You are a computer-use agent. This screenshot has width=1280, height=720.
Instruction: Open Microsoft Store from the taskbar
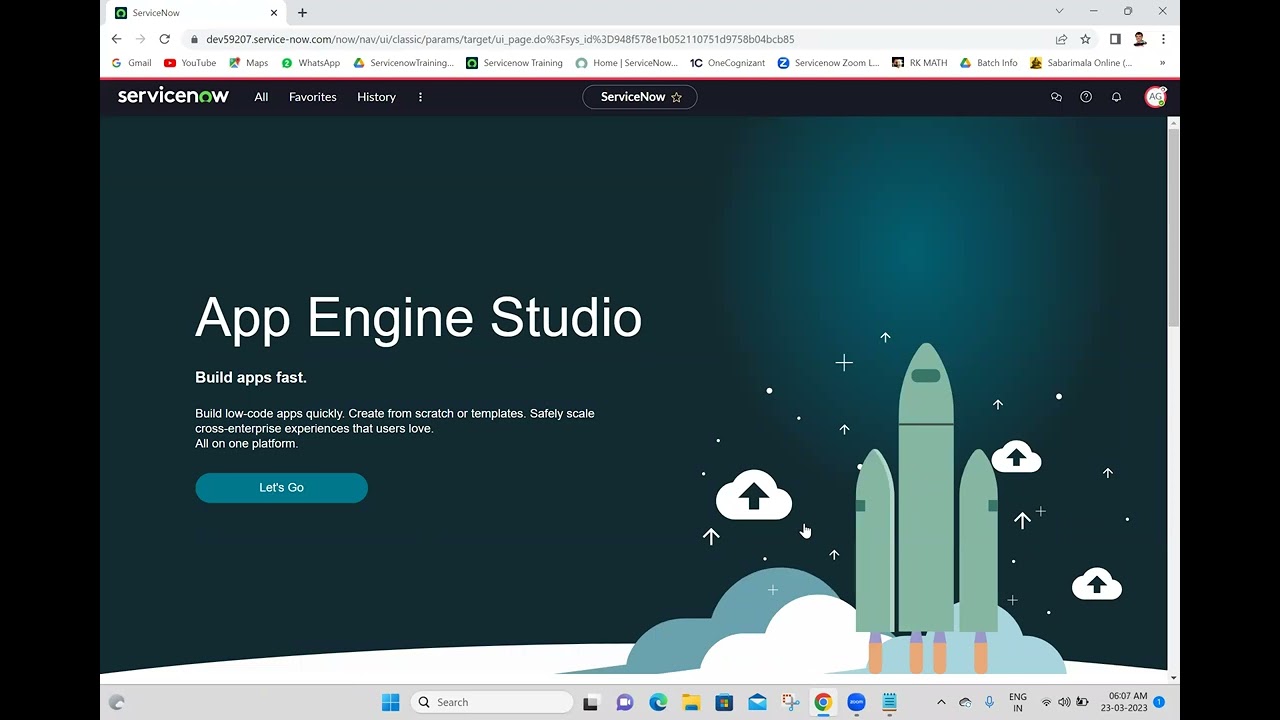point(724,702)
